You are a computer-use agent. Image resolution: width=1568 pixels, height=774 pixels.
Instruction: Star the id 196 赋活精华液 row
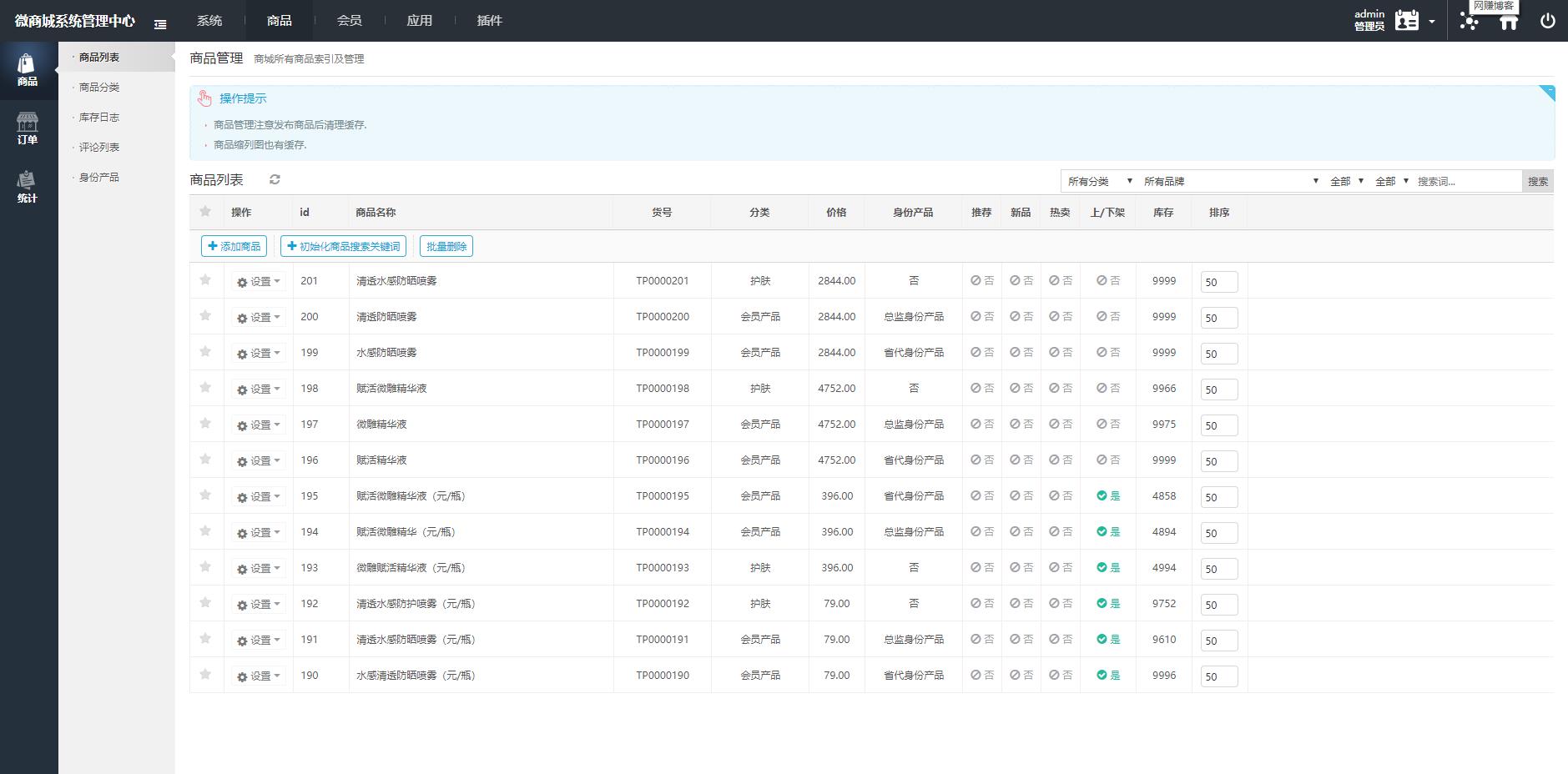tap(205, 459)
